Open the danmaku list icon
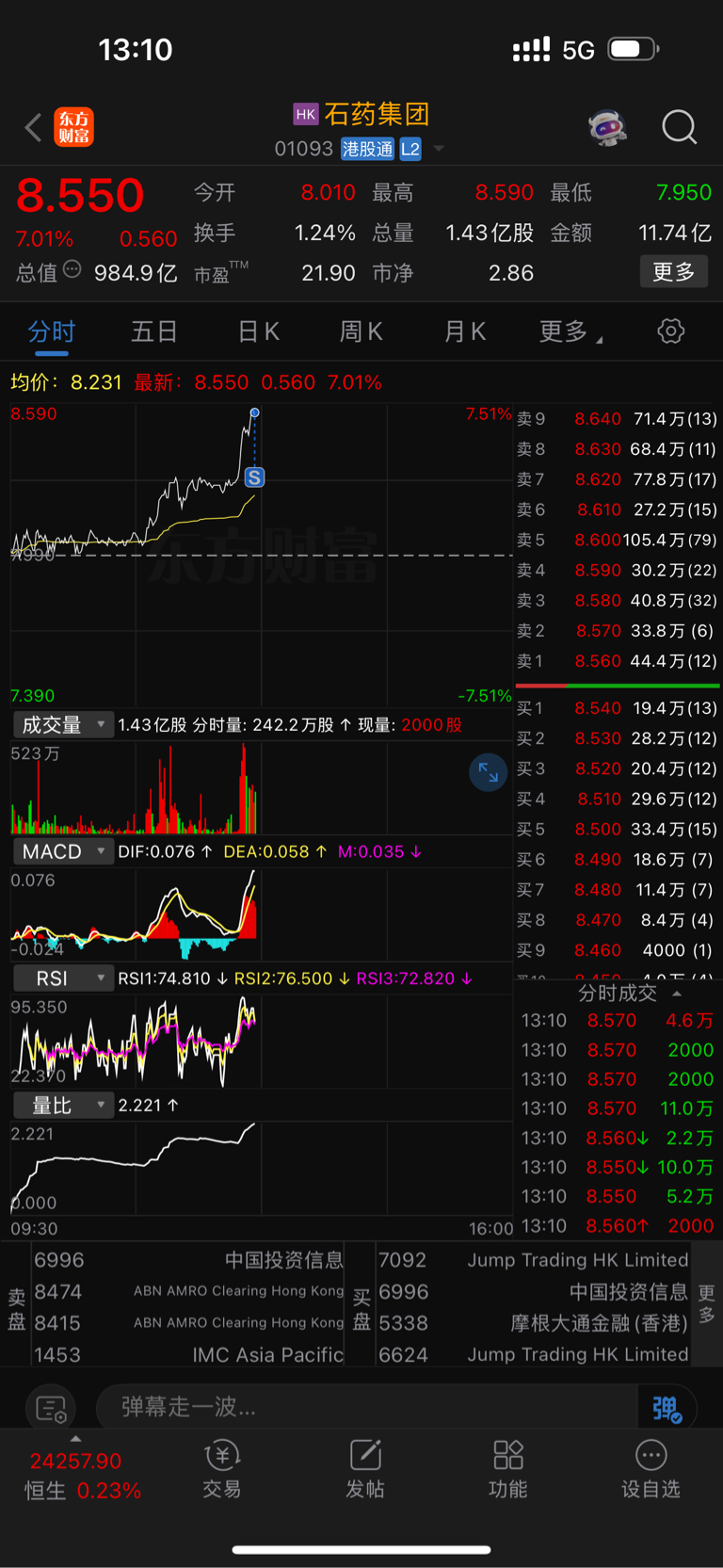723x1568 pixels. tap(51, 1409)
